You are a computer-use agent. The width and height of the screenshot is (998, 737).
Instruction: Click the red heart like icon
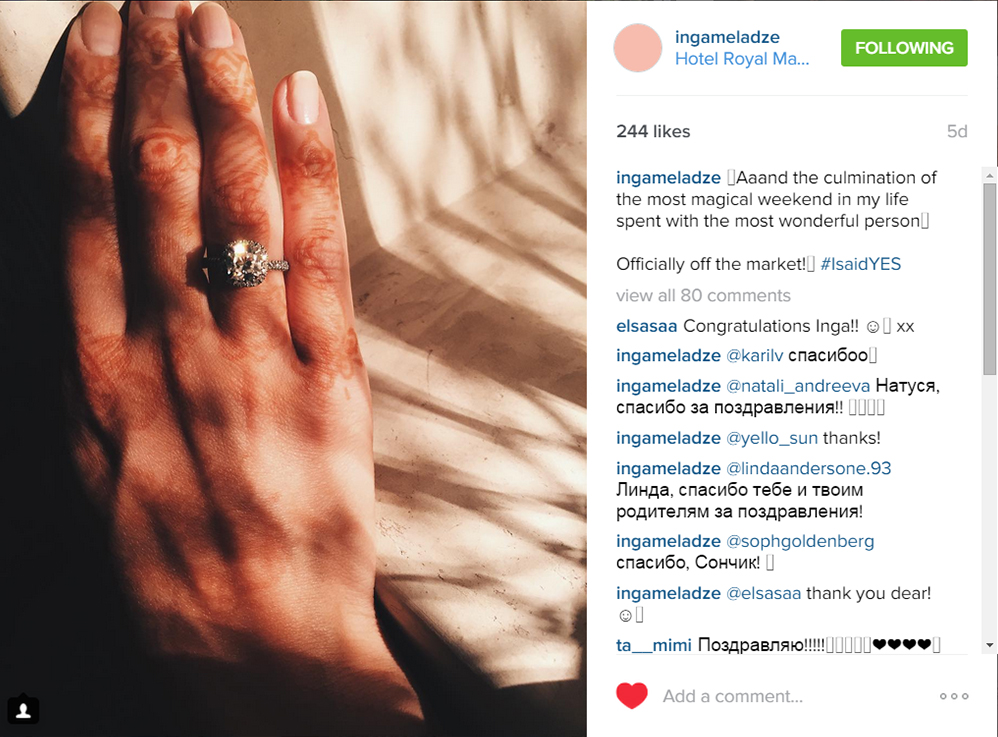pos(631,696)
